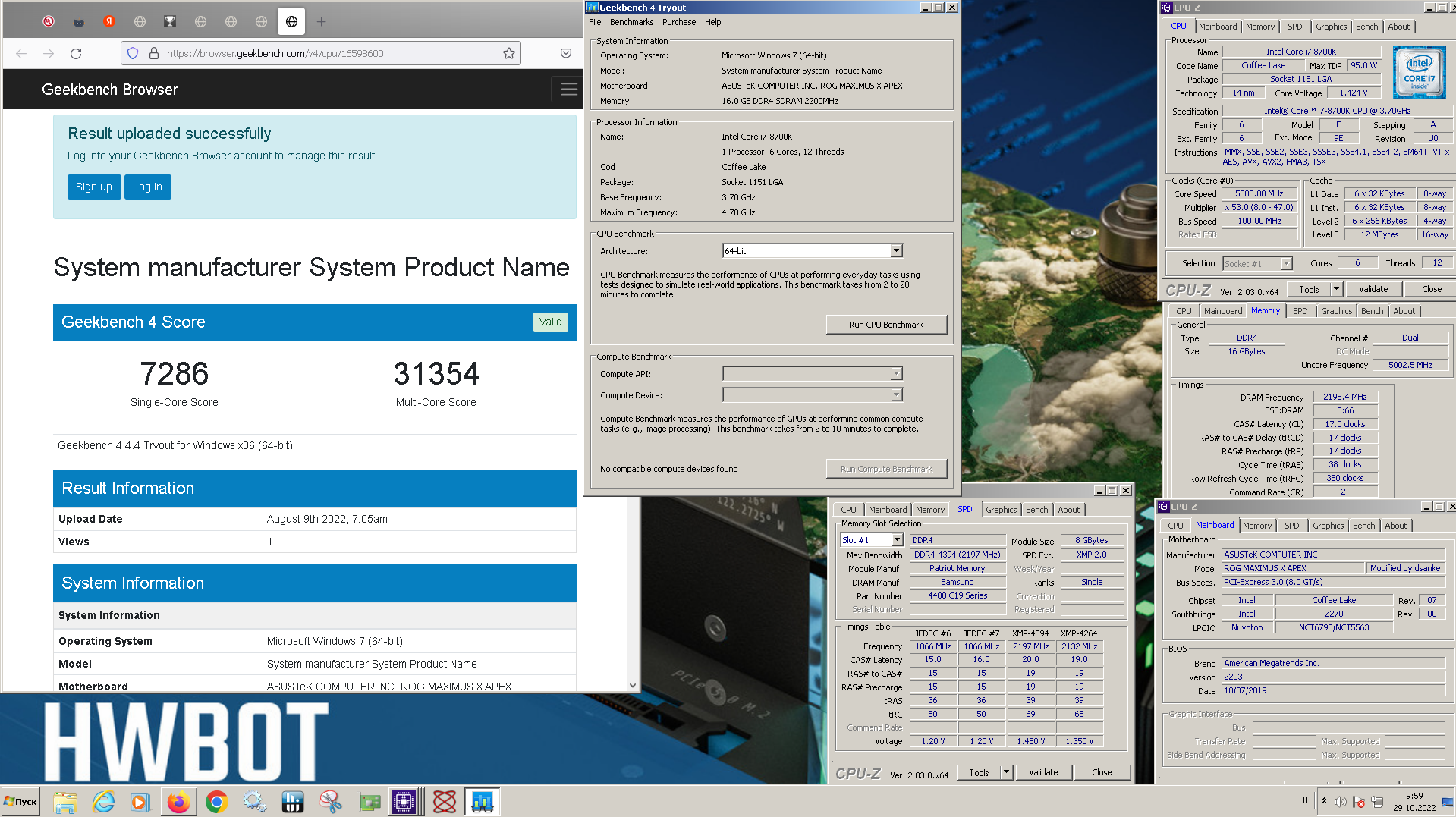Click the padlock site security icon
Image resolution: width=1456 pixels, height=817 pixels.
(x=154, y=53)
